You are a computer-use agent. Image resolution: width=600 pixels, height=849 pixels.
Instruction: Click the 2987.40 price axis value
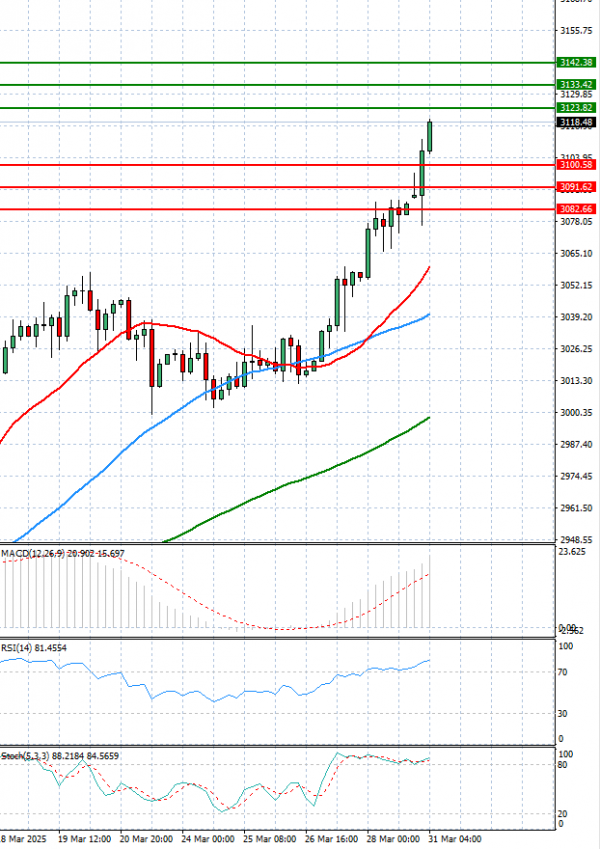pos(576,445)
